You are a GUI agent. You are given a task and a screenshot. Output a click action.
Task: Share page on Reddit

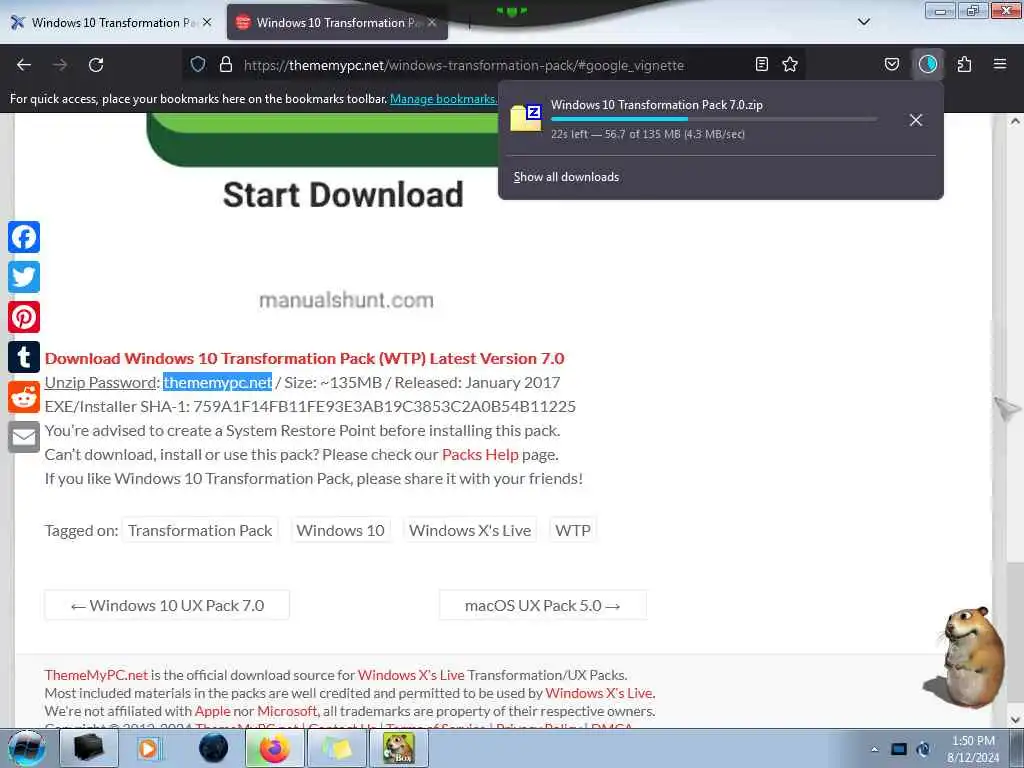(24, 397)
